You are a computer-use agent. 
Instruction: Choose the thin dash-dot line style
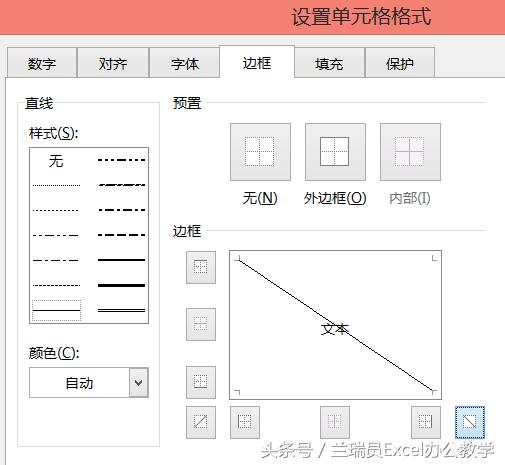tap(56, 260)
